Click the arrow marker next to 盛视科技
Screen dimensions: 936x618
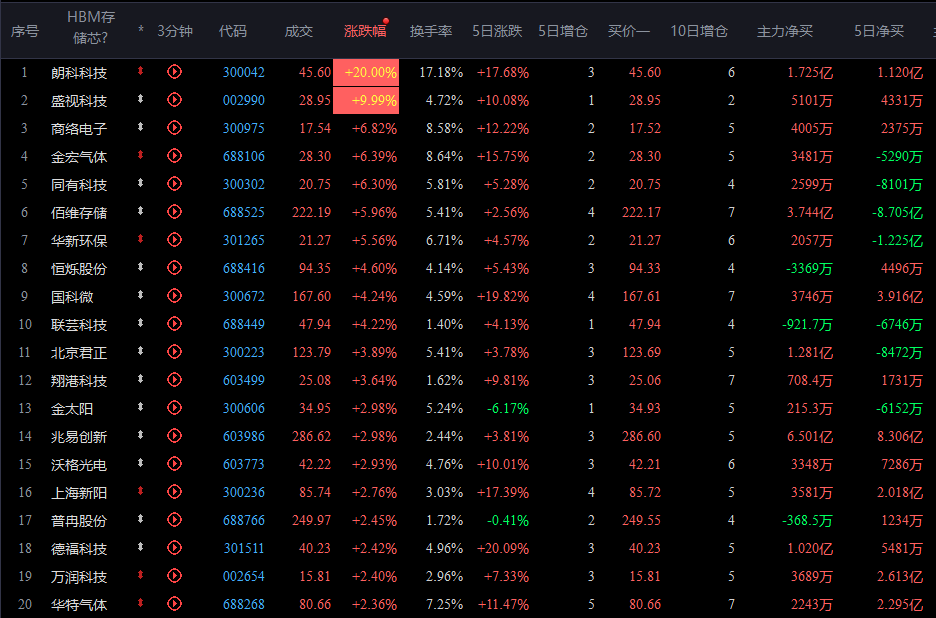pos(141,100)
